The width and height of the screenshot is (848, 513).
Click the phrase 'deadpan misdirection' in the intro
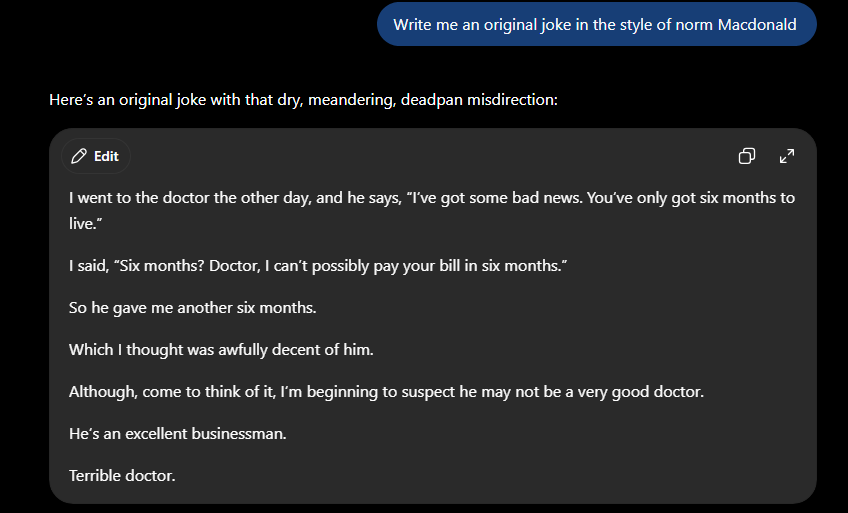click(x=479, y=100)
